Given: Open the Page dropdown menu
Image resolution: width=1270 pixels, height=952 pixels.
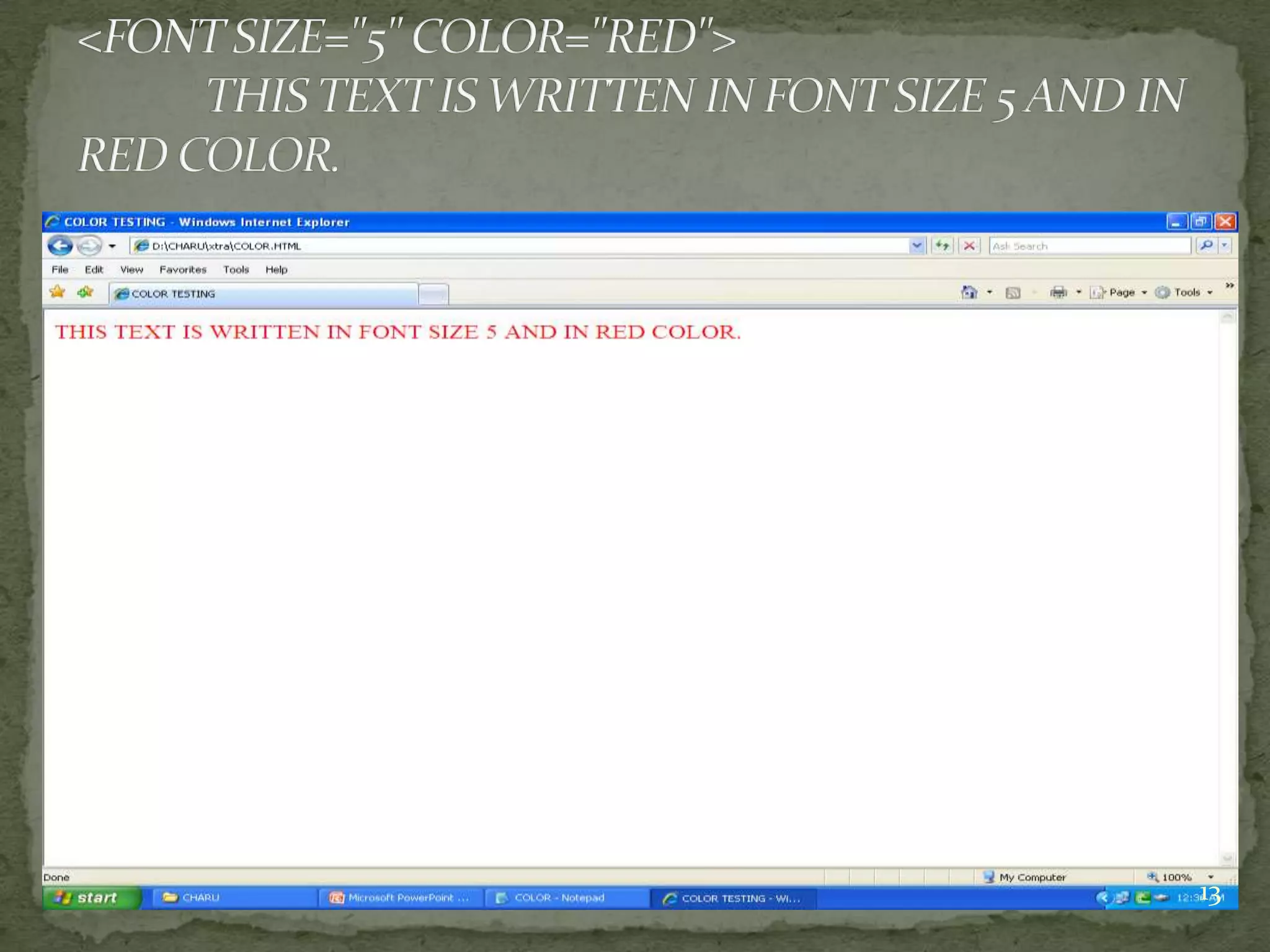Looking at the screenshot, I should (x=1121, y=293).
